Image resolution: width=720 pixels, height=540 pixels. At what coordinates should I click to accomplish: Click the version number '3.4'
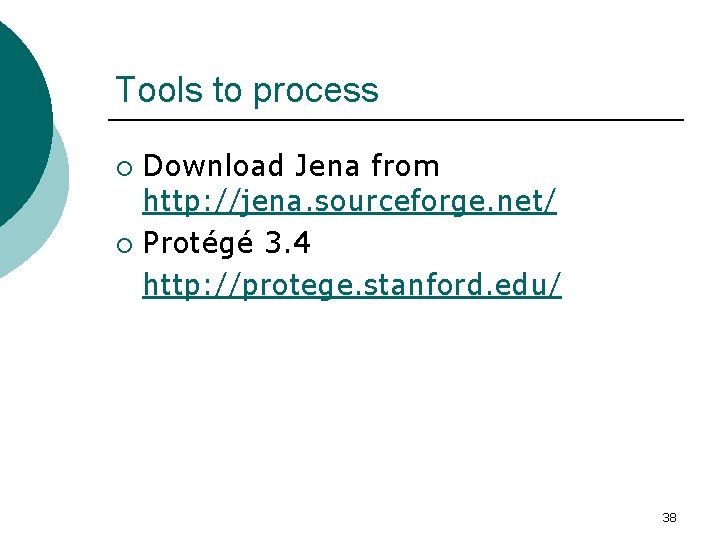pyautogui.click(x=288, y=245)
